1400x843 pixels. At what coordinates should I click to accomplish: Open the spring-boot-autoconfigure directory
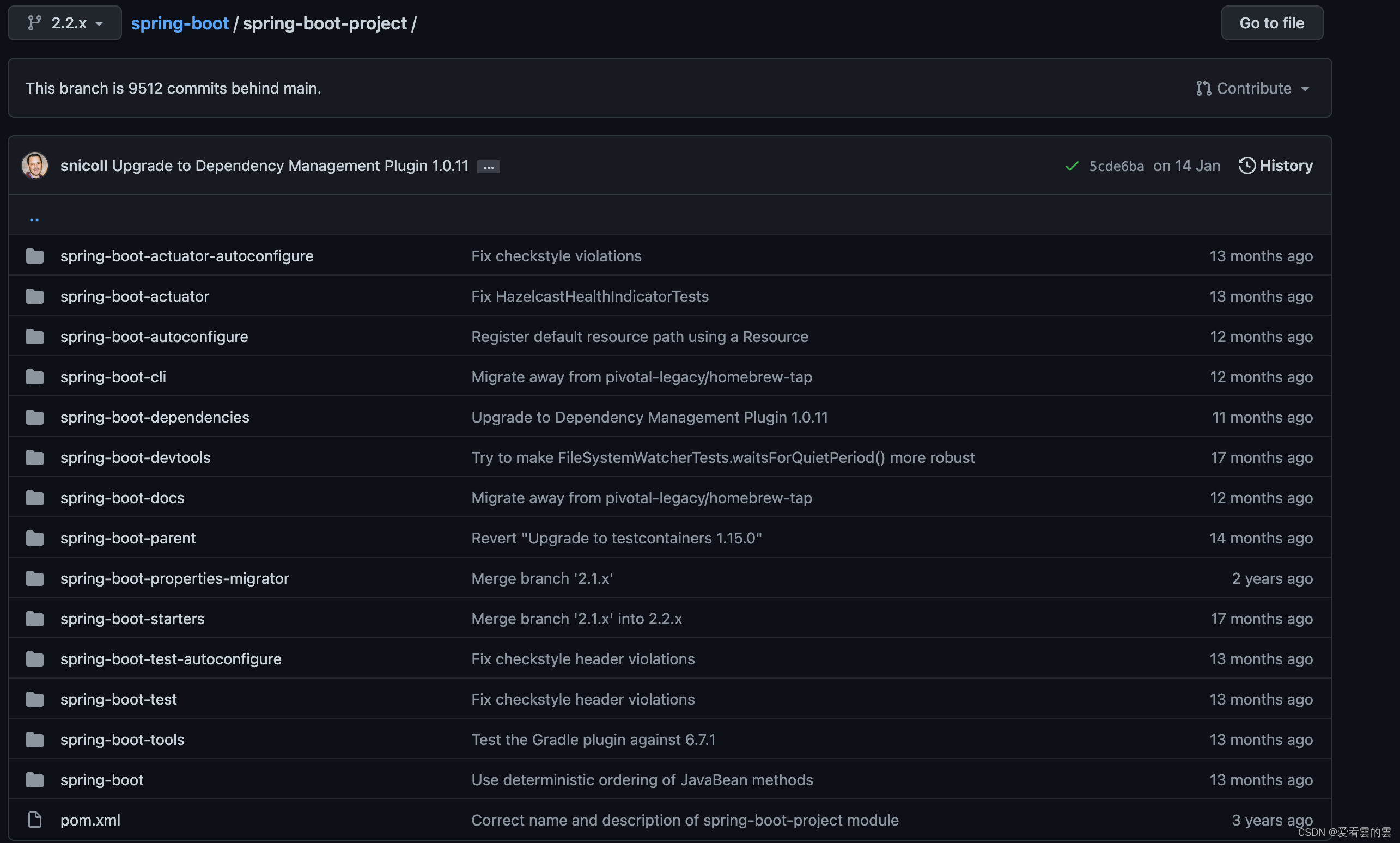click(154, 337)
